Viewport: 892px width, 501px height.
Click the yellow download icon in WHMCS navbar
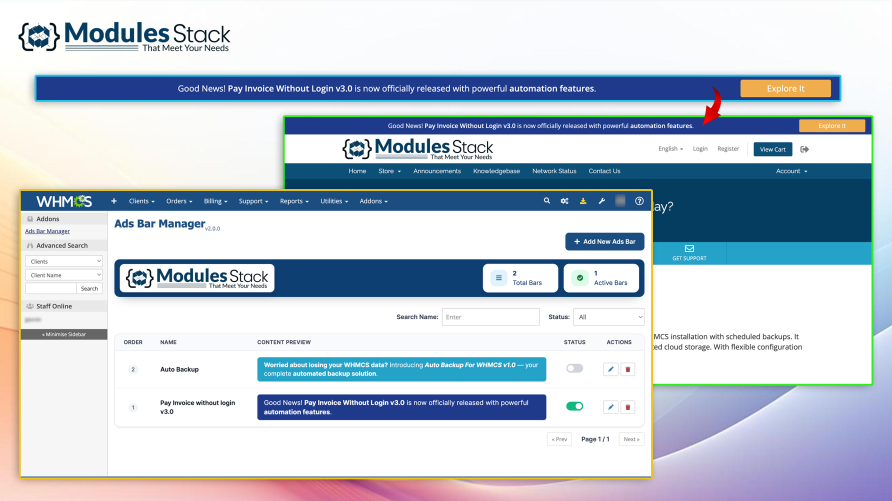tap(583, 201)
